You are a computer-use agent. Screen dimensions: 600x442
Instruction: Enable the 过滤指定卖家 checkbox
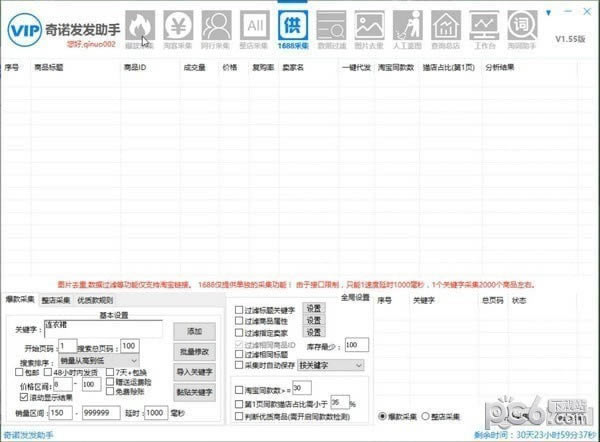(x=239, y=333)
